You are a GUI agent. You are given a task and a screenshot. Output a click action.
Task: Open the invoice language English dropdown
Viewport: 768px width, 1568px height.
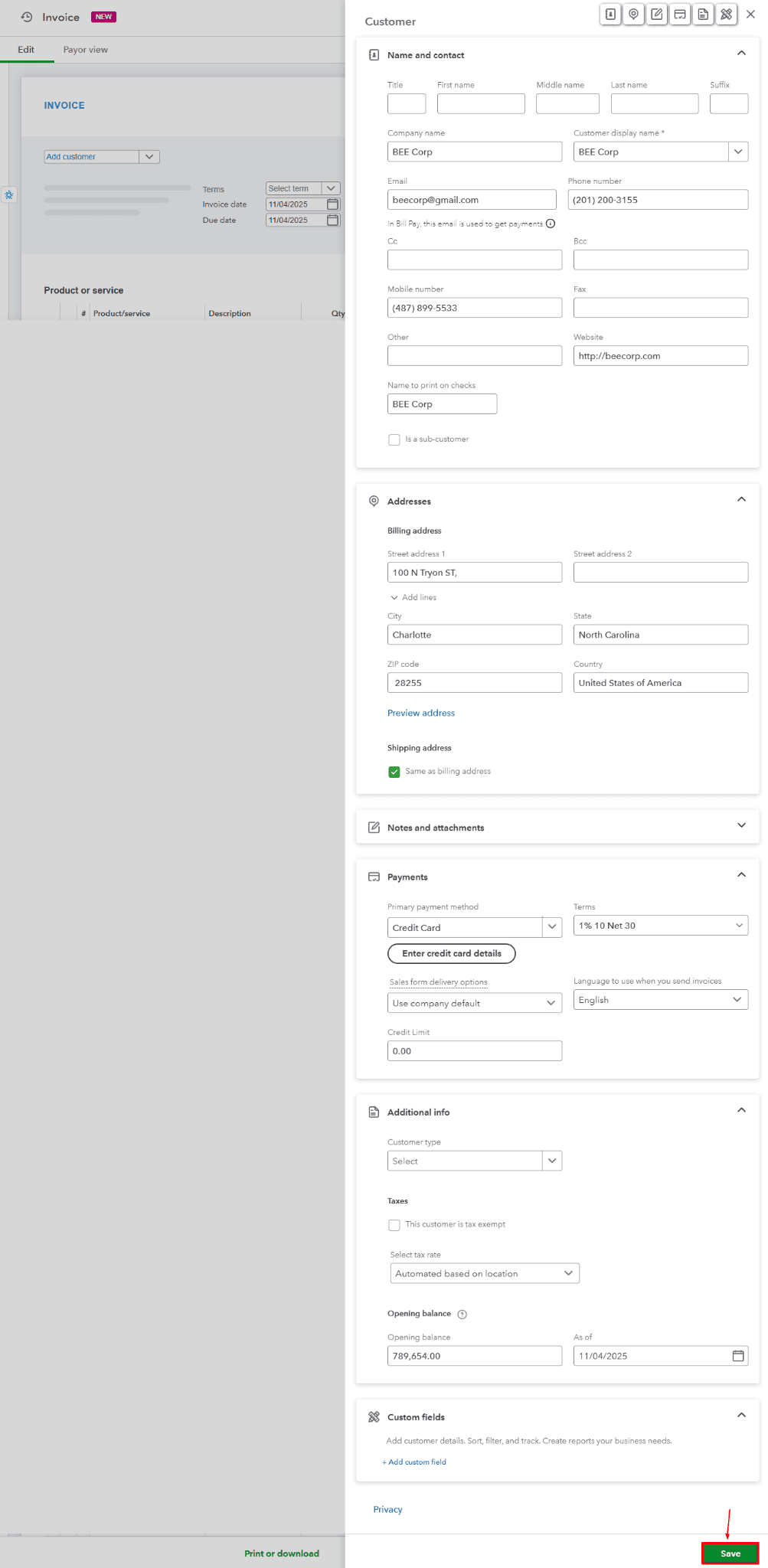click(x=661, y=1000)
